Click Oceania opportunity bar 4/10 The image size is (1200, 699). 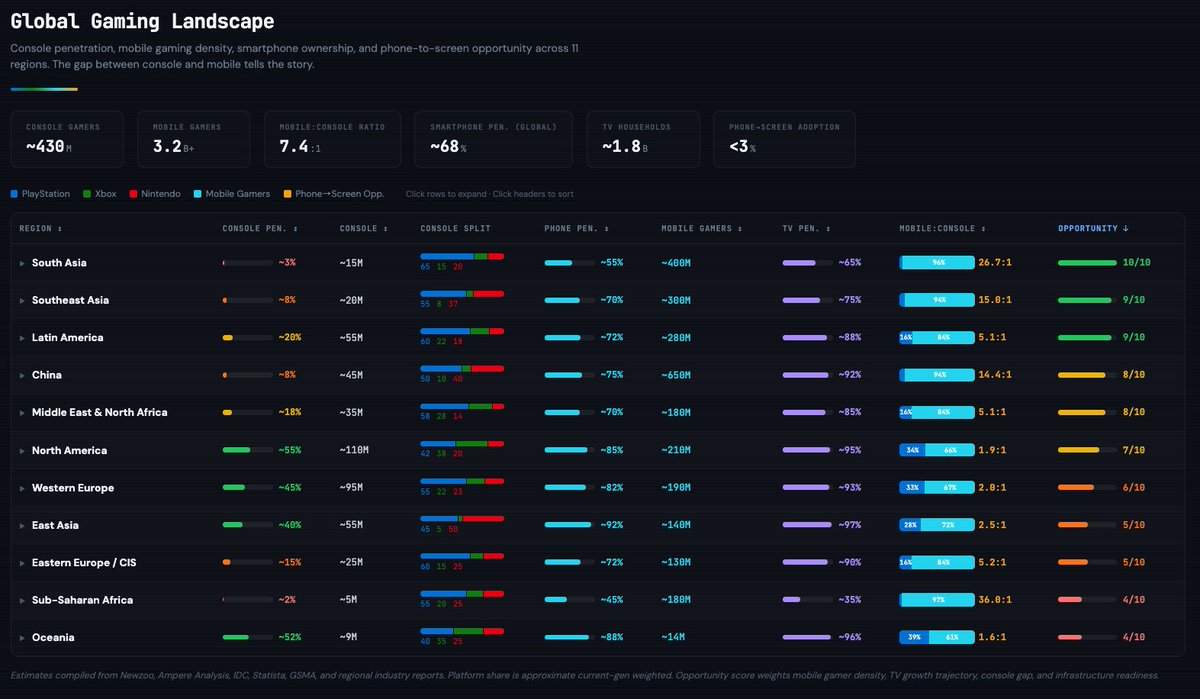[1087, 638]
